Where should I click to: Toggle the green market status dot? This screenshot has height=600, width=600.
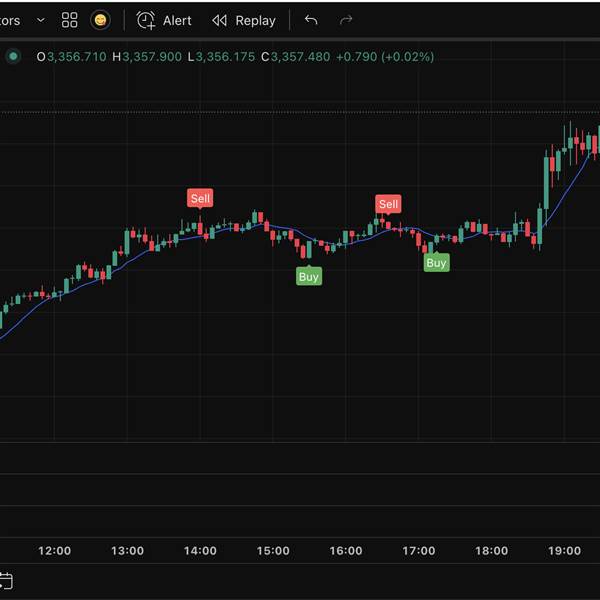[13, 57]
